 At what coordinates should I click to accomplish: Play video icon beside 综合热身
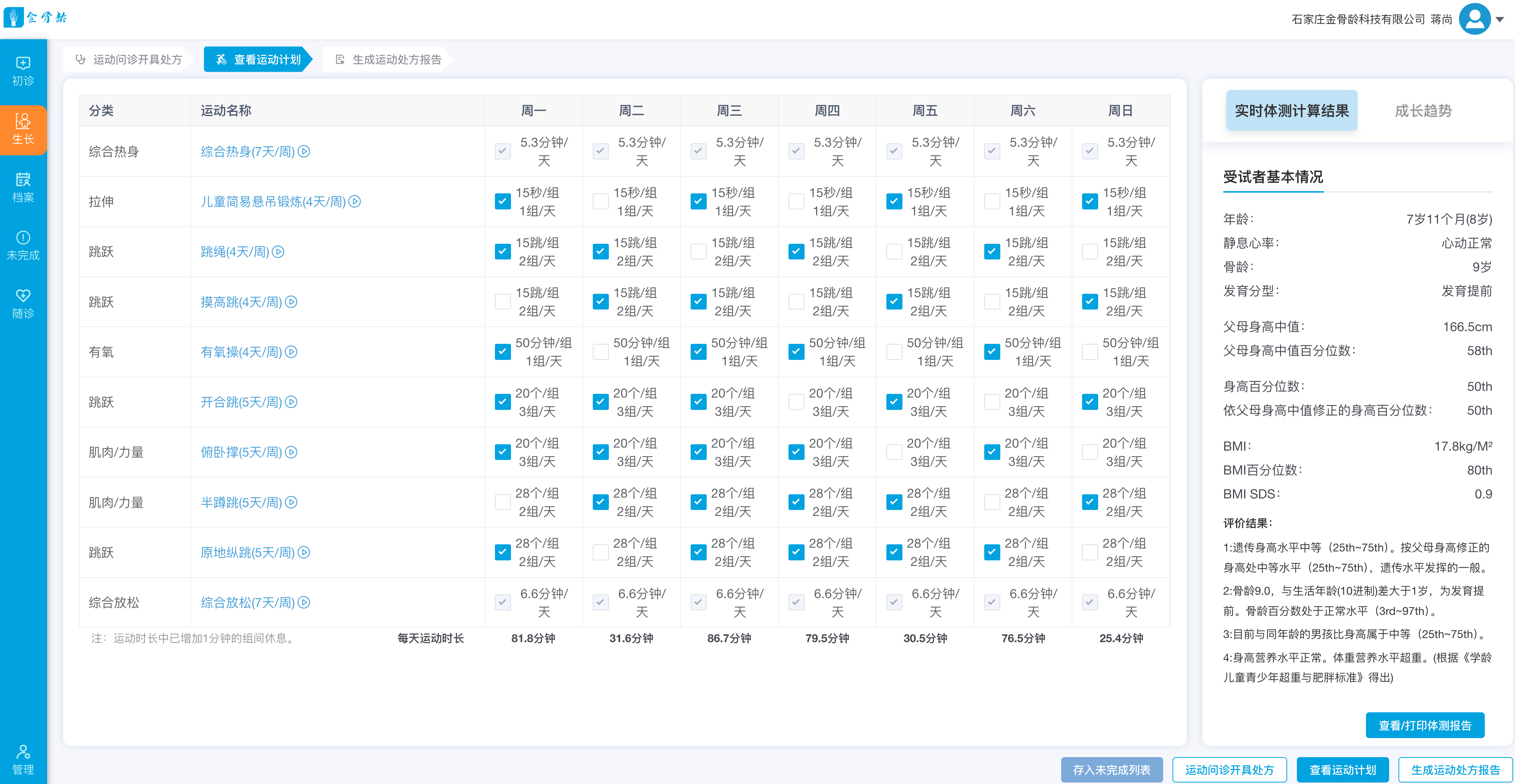(303, 152)
